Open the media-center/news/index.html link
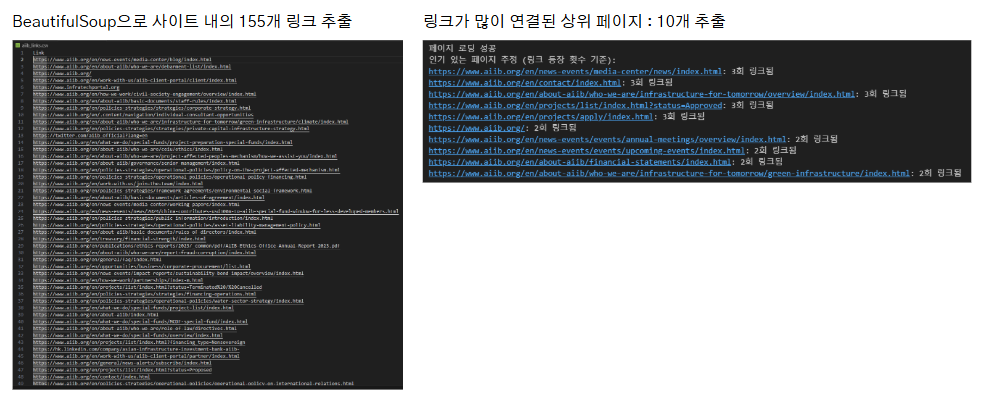The width and height of the screenshot is (984, 408). pyautogui.click(x=575, y=71)
